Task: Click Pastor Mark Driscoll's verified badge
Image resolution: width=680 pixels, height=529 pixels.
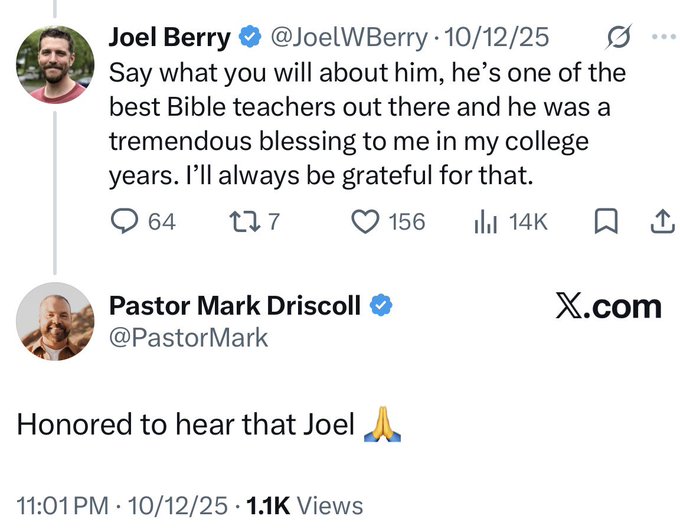Action: pos(381,305)
